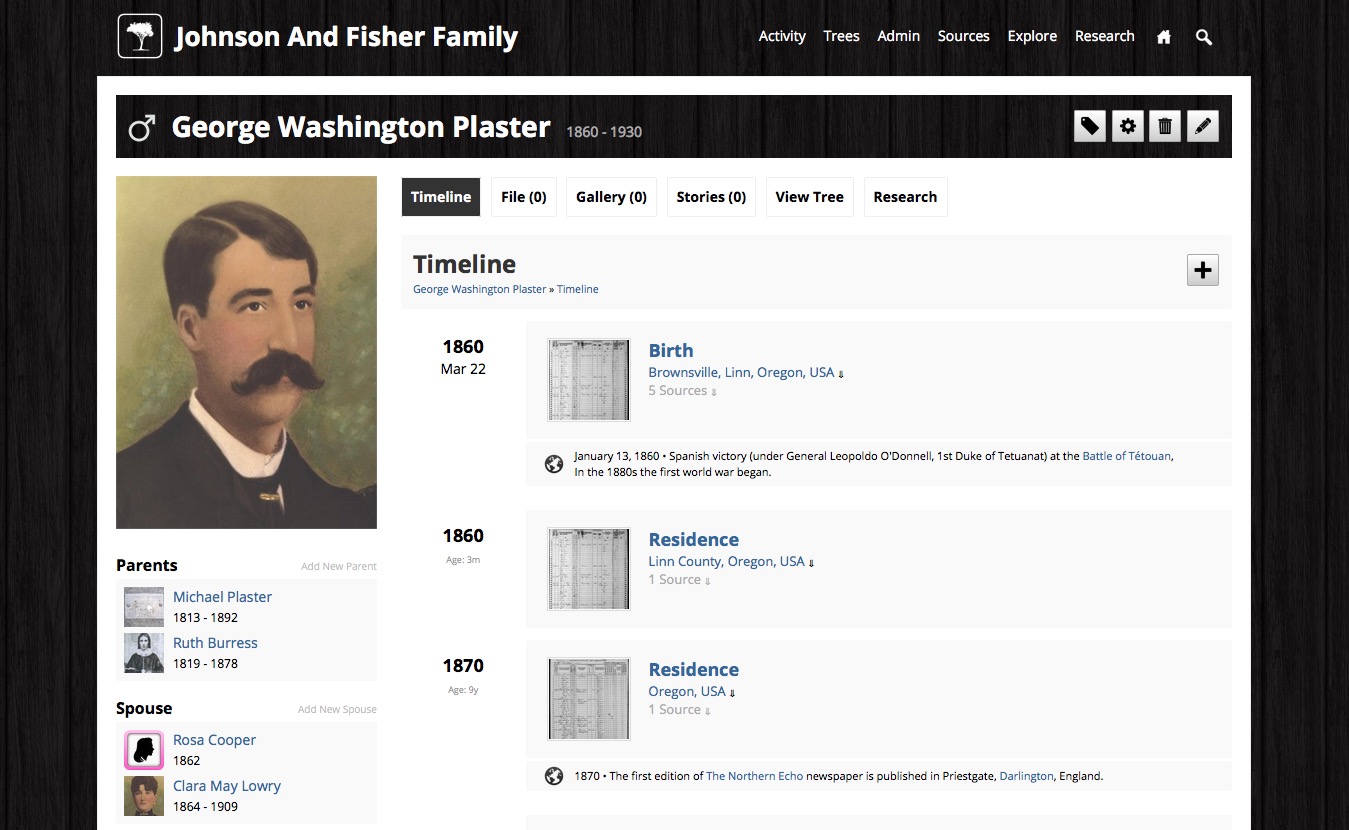Expand the 5 Sources arrow under Birth
Screen dimensions: 1349x830
pos(714,392)
